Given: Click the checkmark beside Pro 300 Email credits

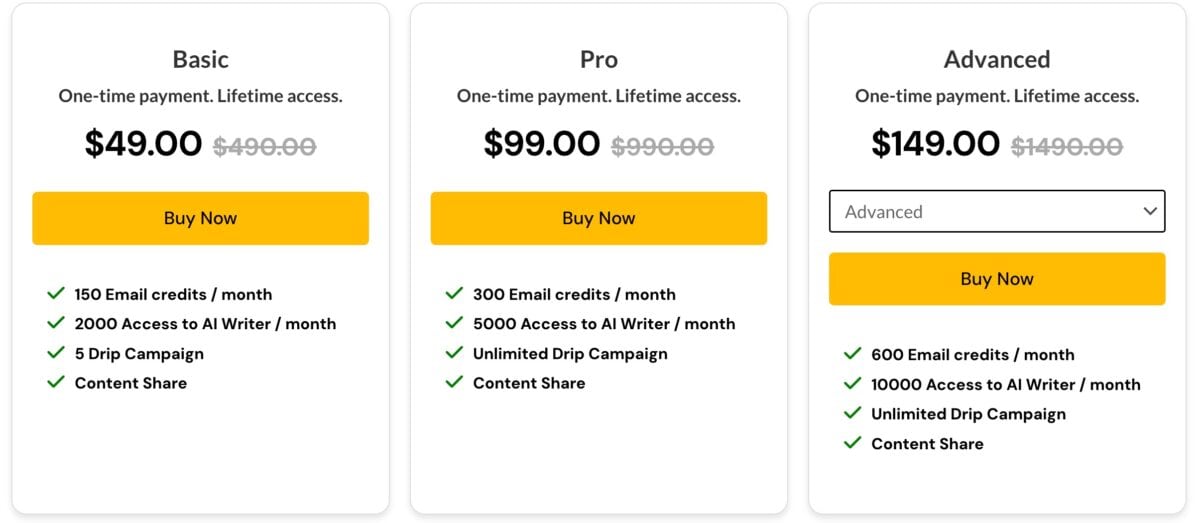Looking at the screenshot, I should click(x=454, y=294).
